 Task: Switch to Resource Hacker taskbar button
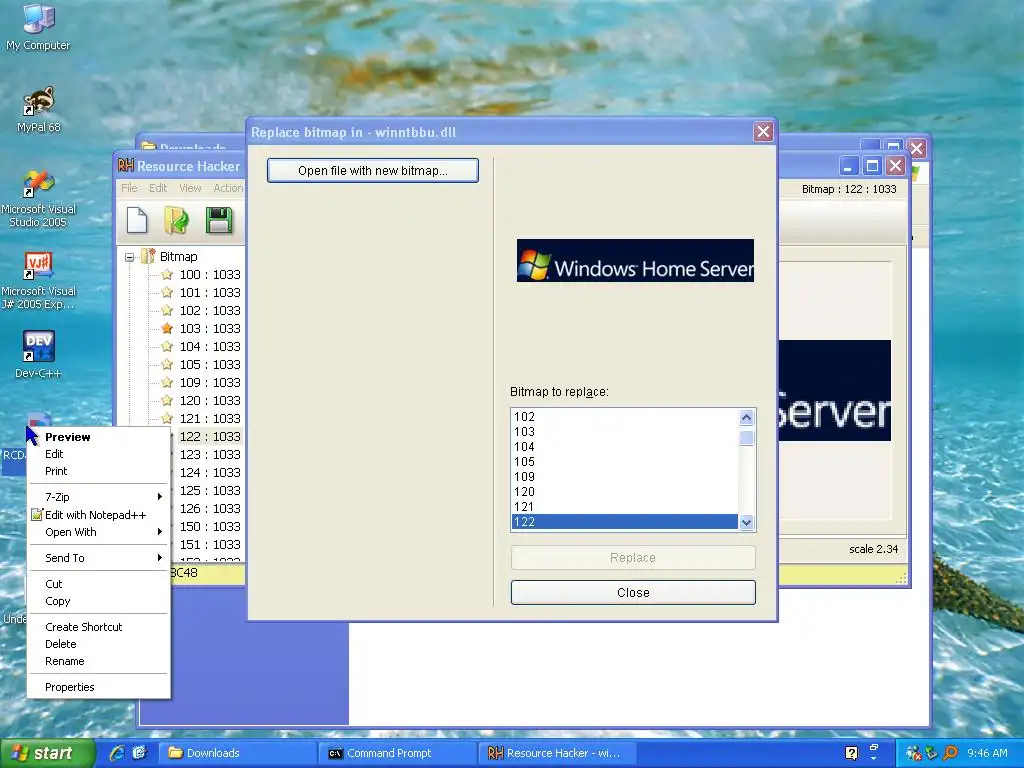tap(556, 753)
